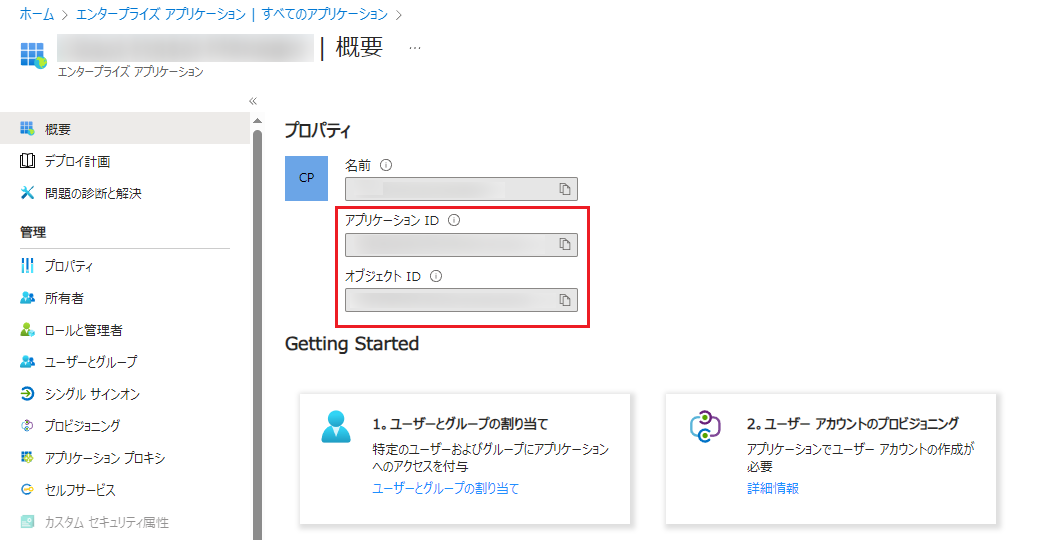Click the card title 1. ユーザーとグループの割り当て

tap(460, 424)
